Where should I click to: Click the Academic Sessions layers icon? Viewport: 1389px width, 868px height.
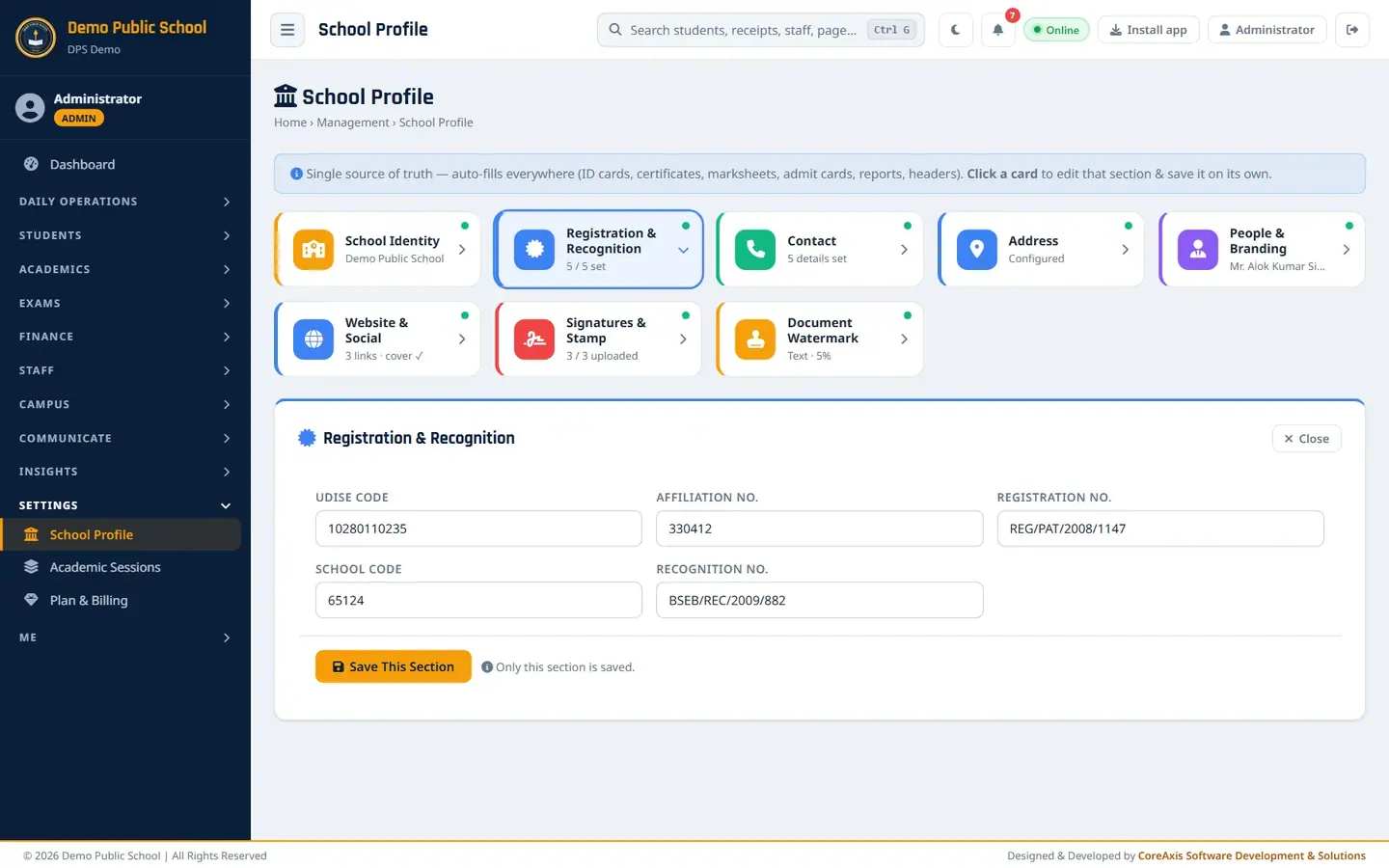pos(31,567)
